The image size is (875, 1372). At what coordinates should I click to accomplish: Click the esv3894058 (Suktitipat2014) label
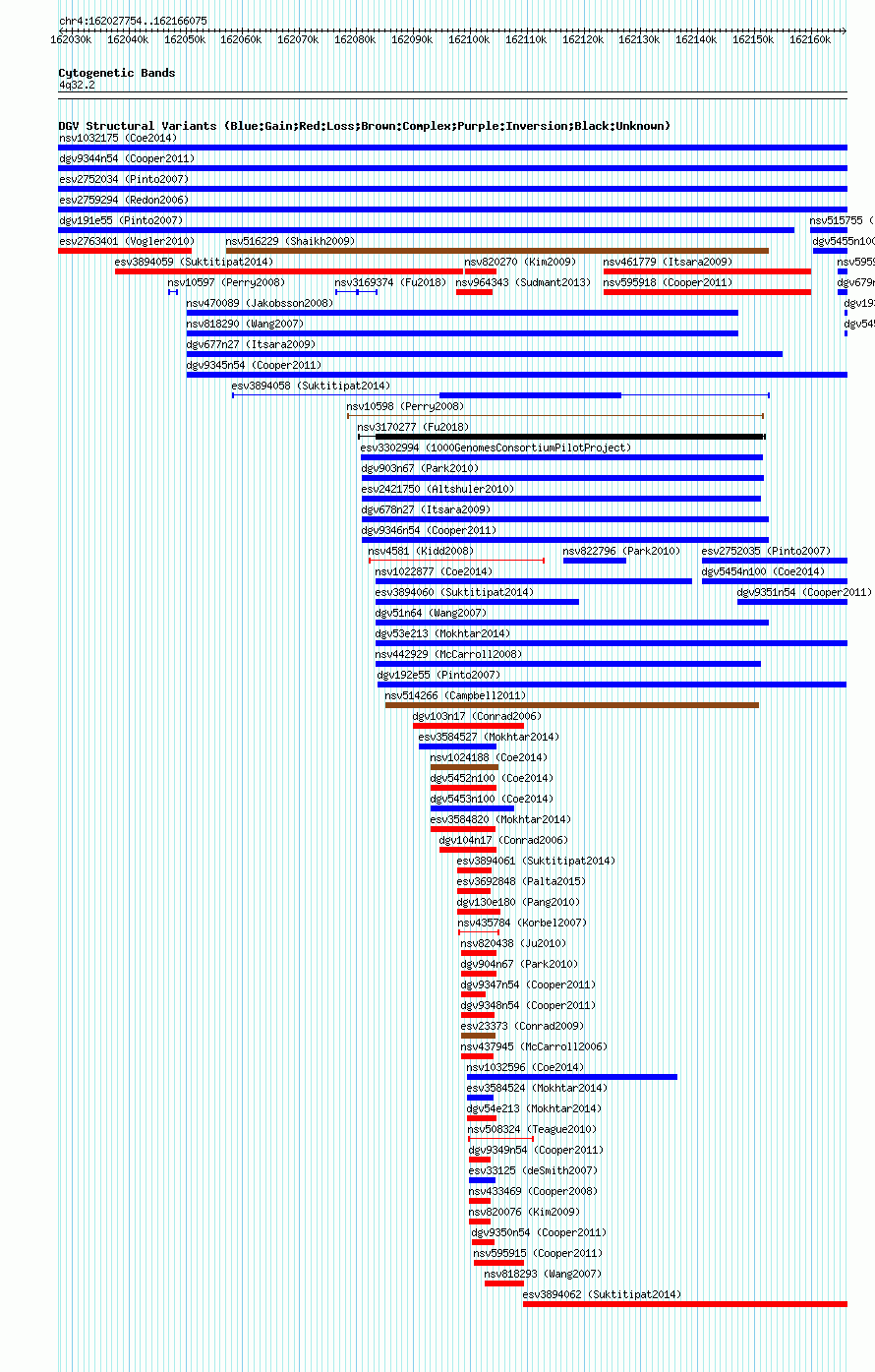(x=311, y=386)
